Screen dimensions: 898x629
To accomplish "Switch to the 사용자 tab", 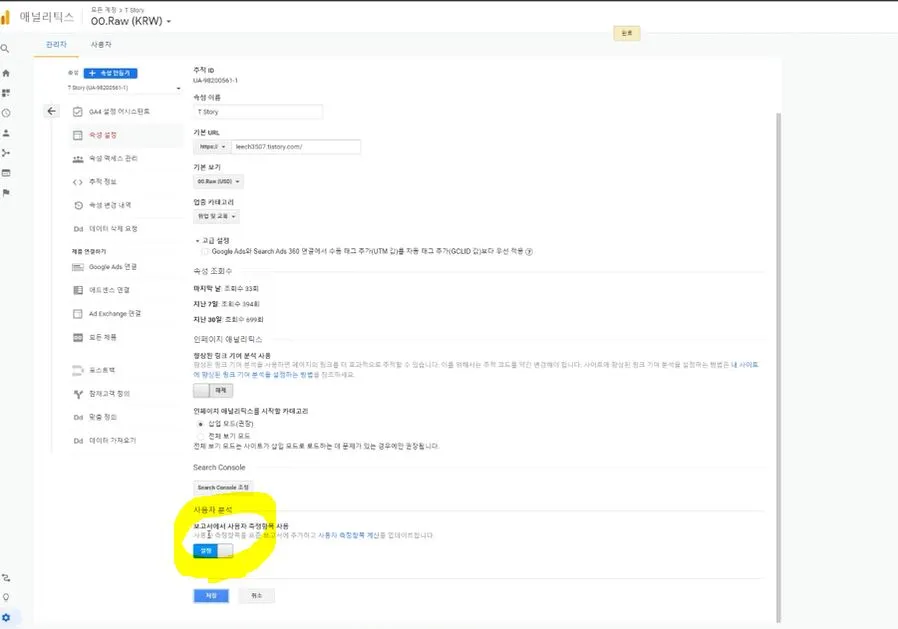I will click(101, 45).
